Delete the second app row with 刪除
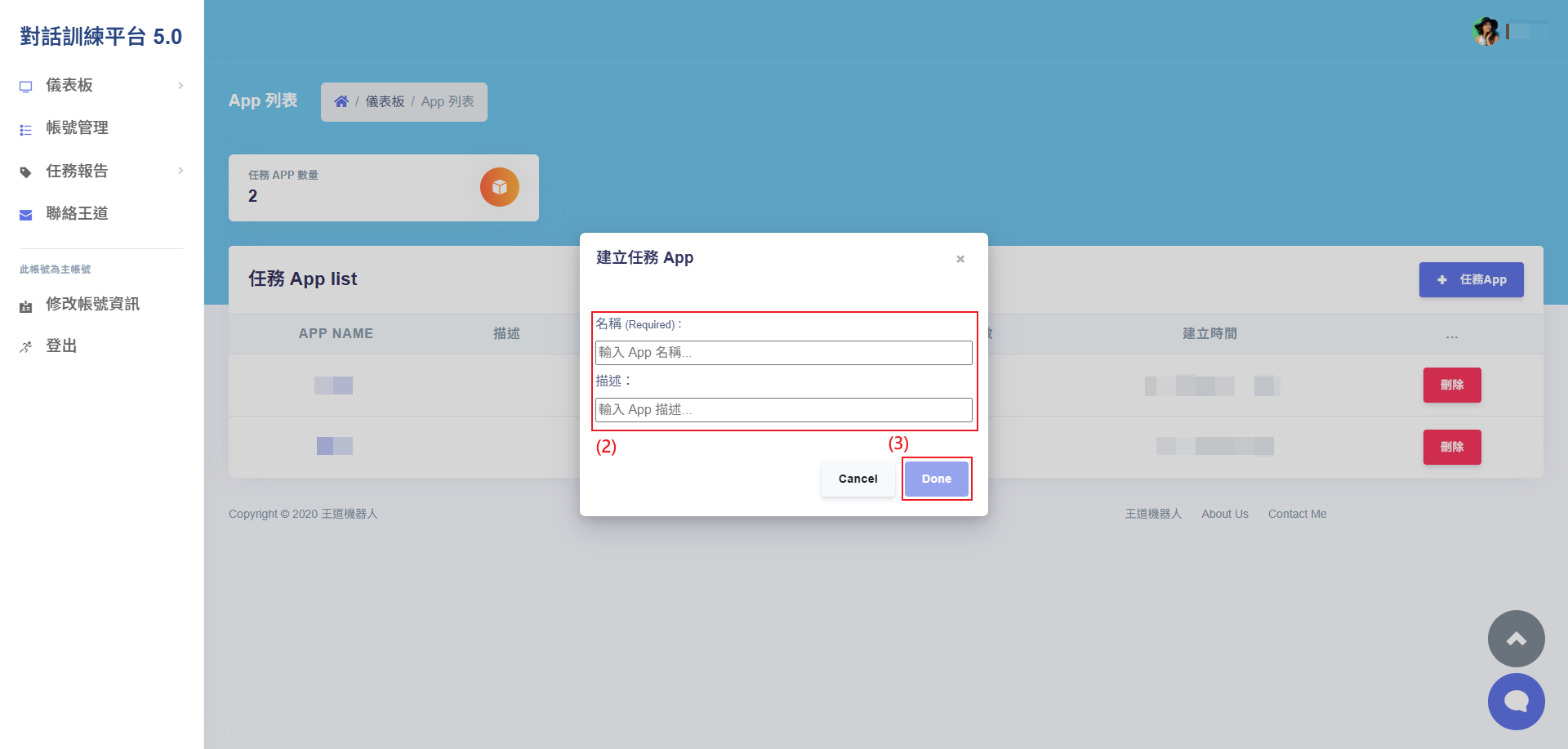 click(1452, 447)
